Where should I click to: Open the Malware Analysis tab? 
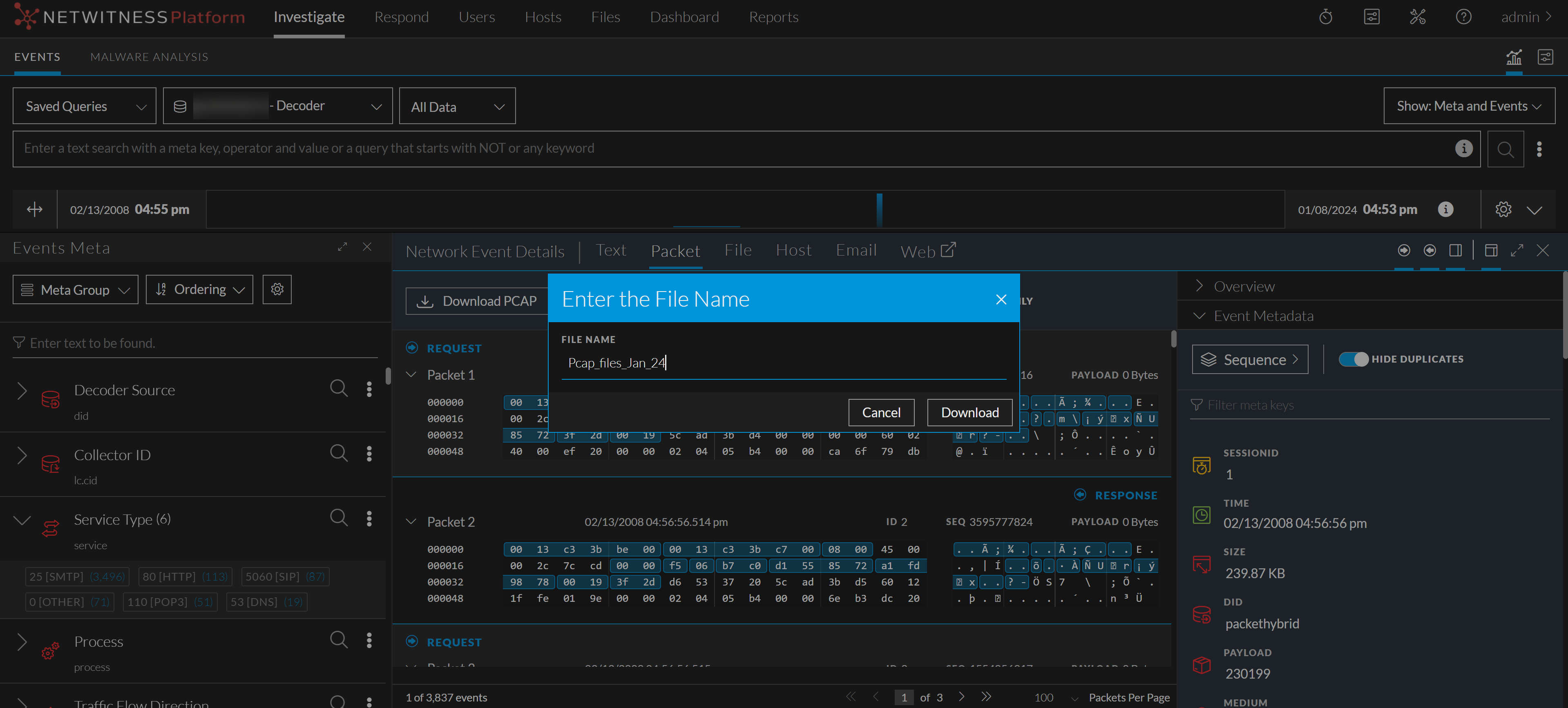pos(149,57)
